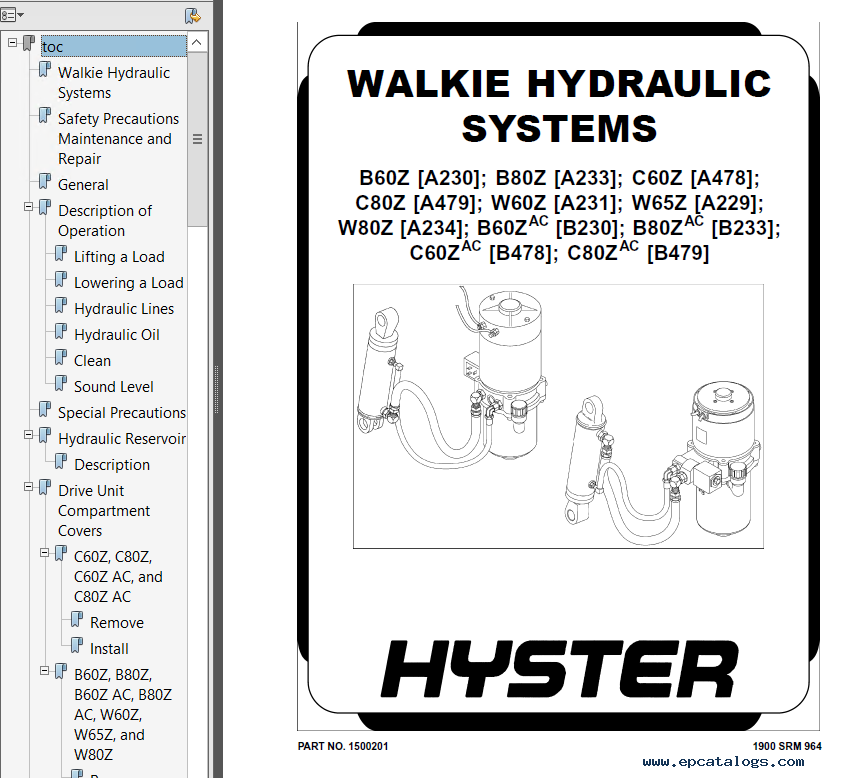
Task: Click the Hydraulic Reservoir bookmark icon
Action: pyautogui.click(x=45, y=436)
